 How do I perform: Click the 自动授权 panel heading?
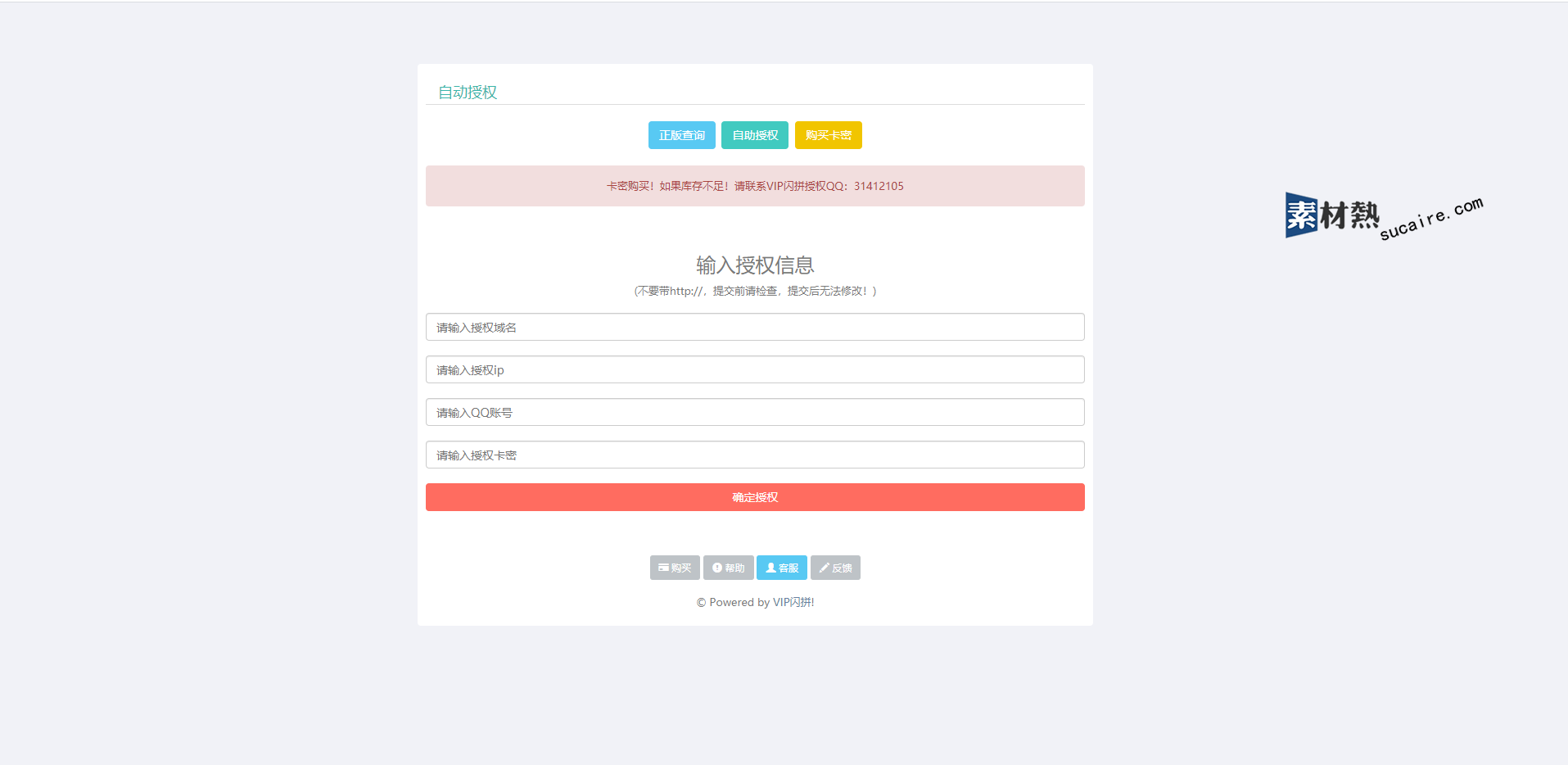(x=468, y=93)
